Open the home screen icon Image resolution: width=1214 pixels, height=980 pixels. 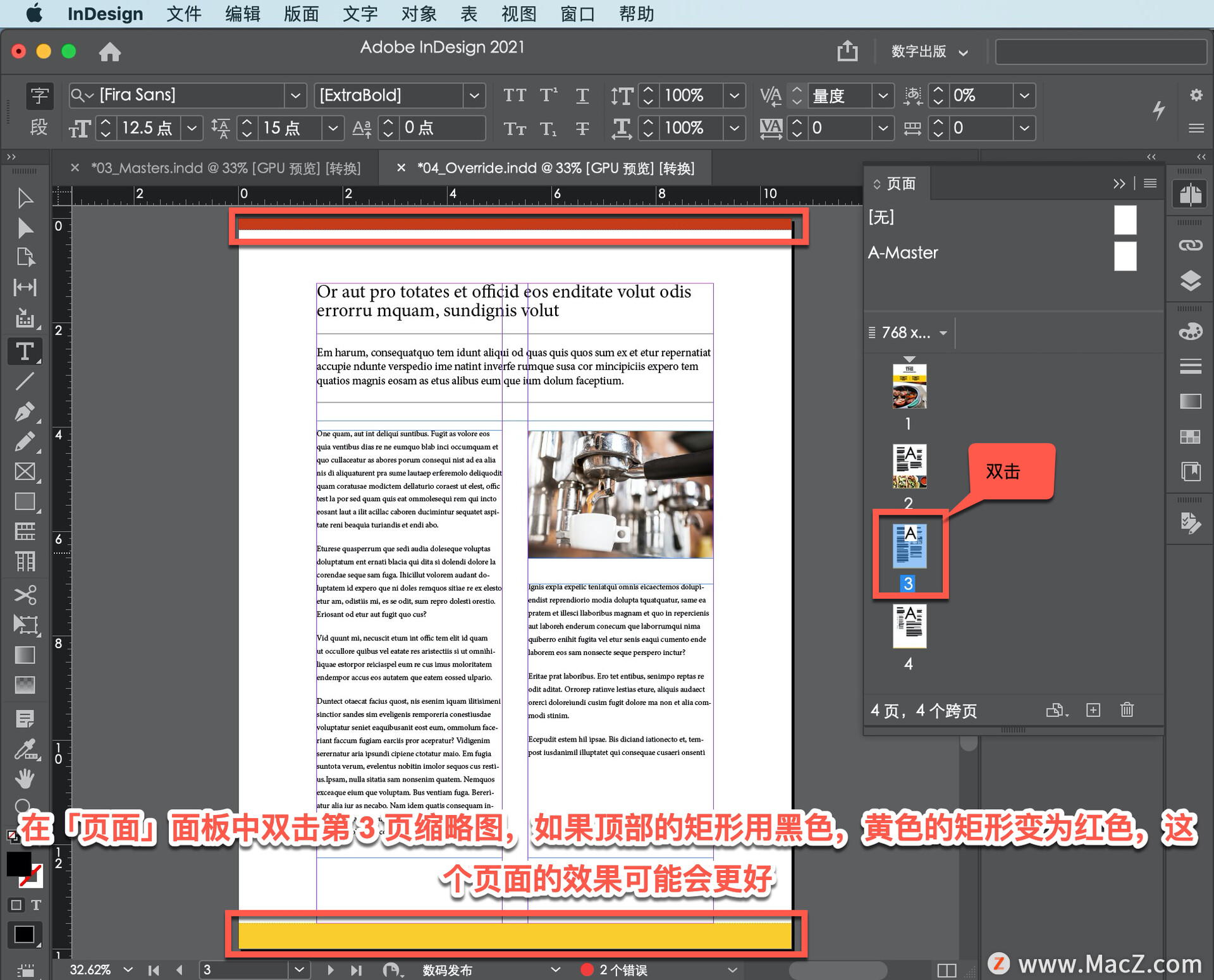pos(109,51)
